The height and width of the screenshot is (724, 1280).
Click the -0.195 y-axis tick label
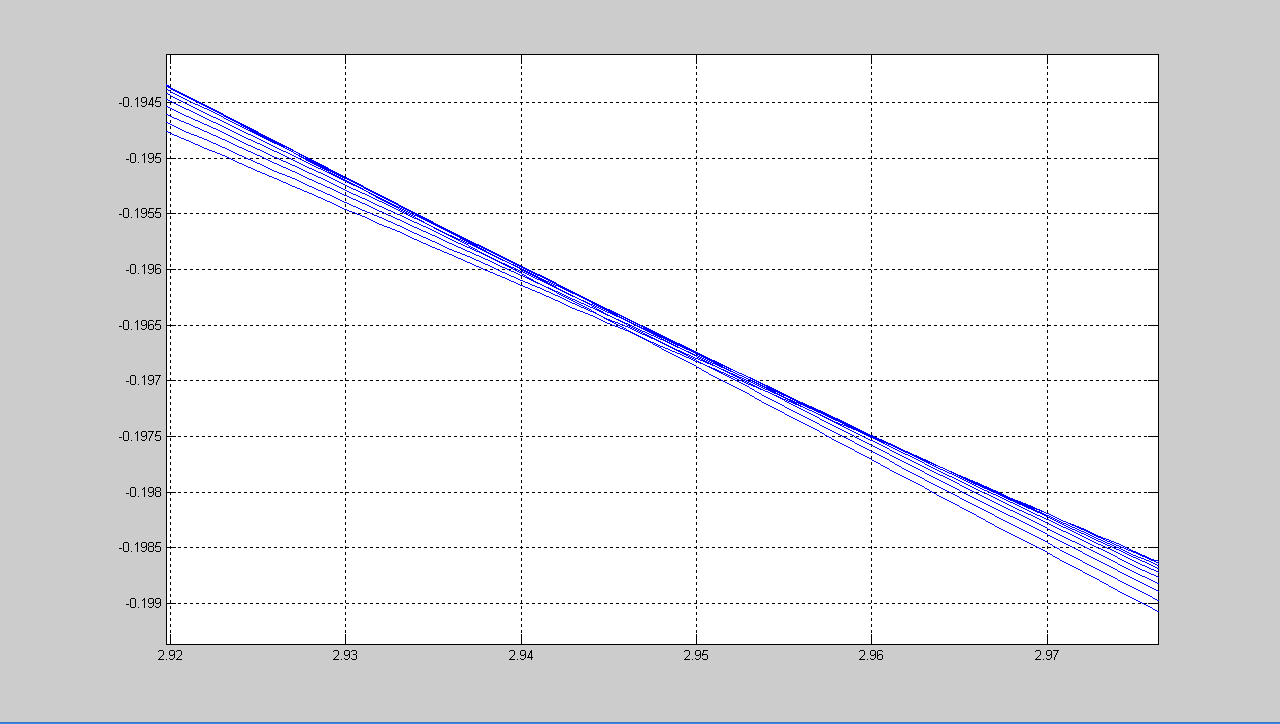[145, 159]
